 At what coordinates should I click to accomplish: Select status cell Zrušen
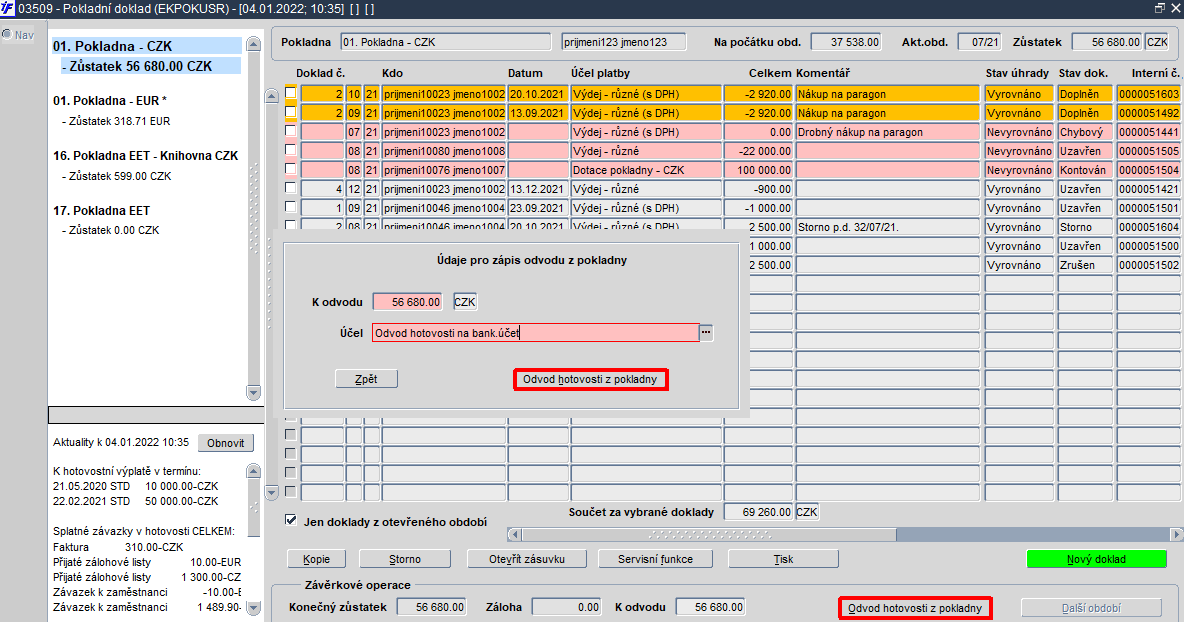pos(1085,265)
